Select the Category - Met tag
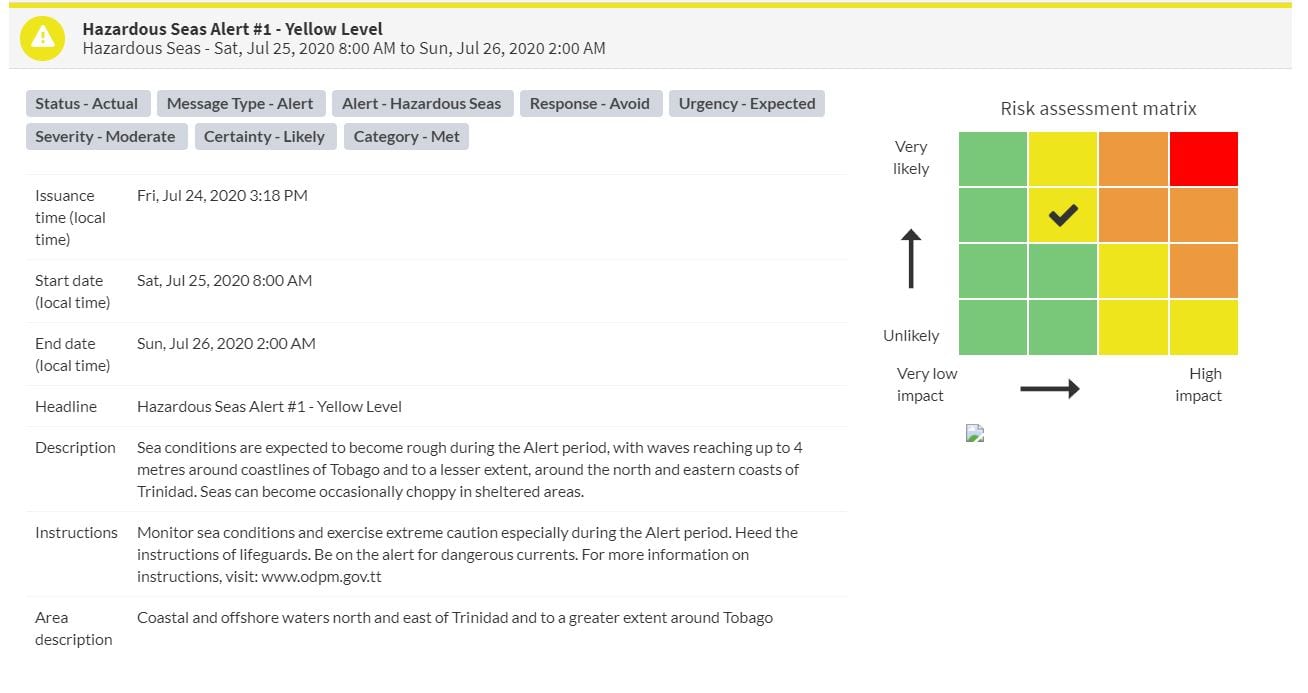This screenshot has height=693, width=1308. [407, 137]
